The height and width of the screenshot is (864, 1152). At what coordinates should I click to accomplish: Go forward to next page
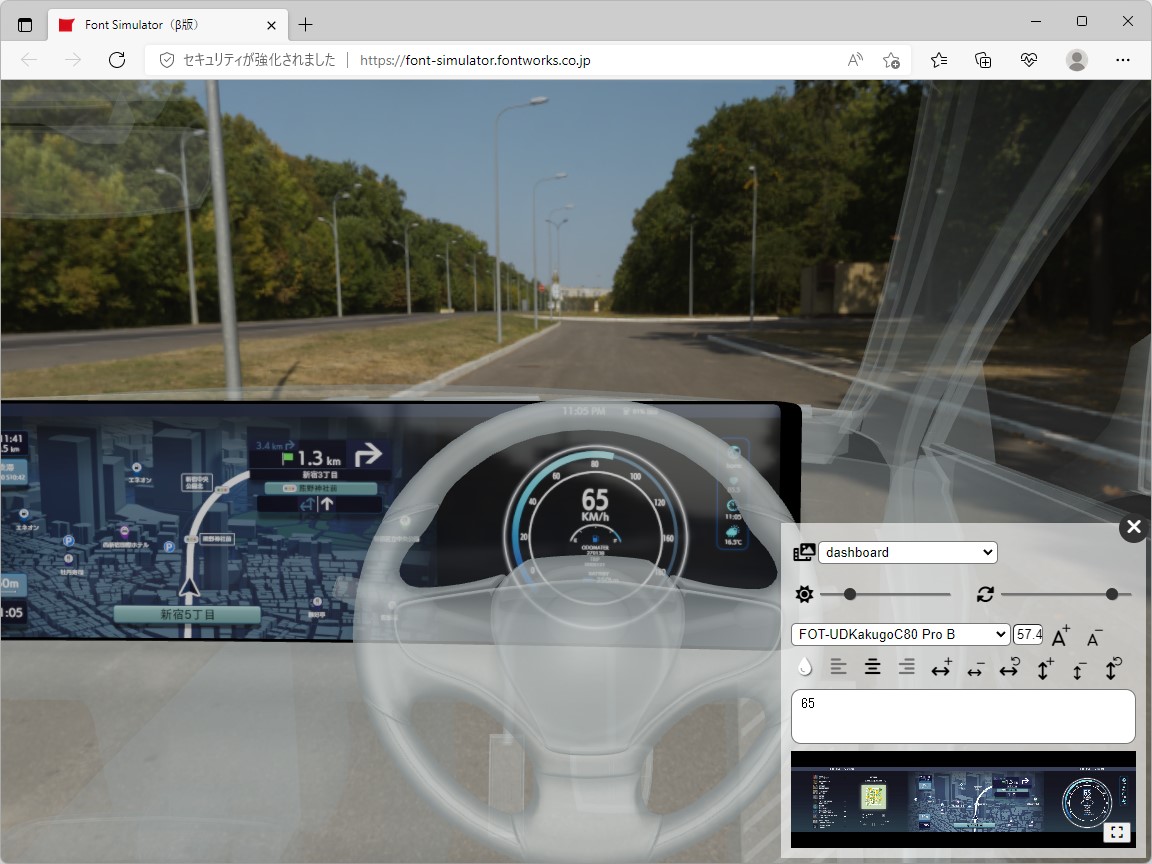(x=73, y=60)
